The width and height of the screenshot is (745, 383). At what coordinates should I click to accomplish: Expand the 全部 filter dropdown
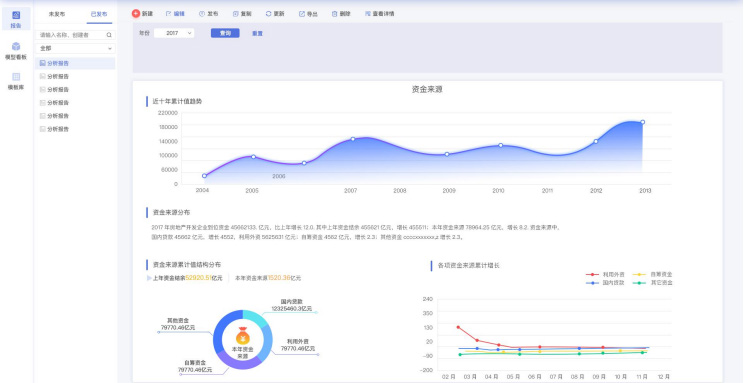pyautogui.click(x=76, y=48)
